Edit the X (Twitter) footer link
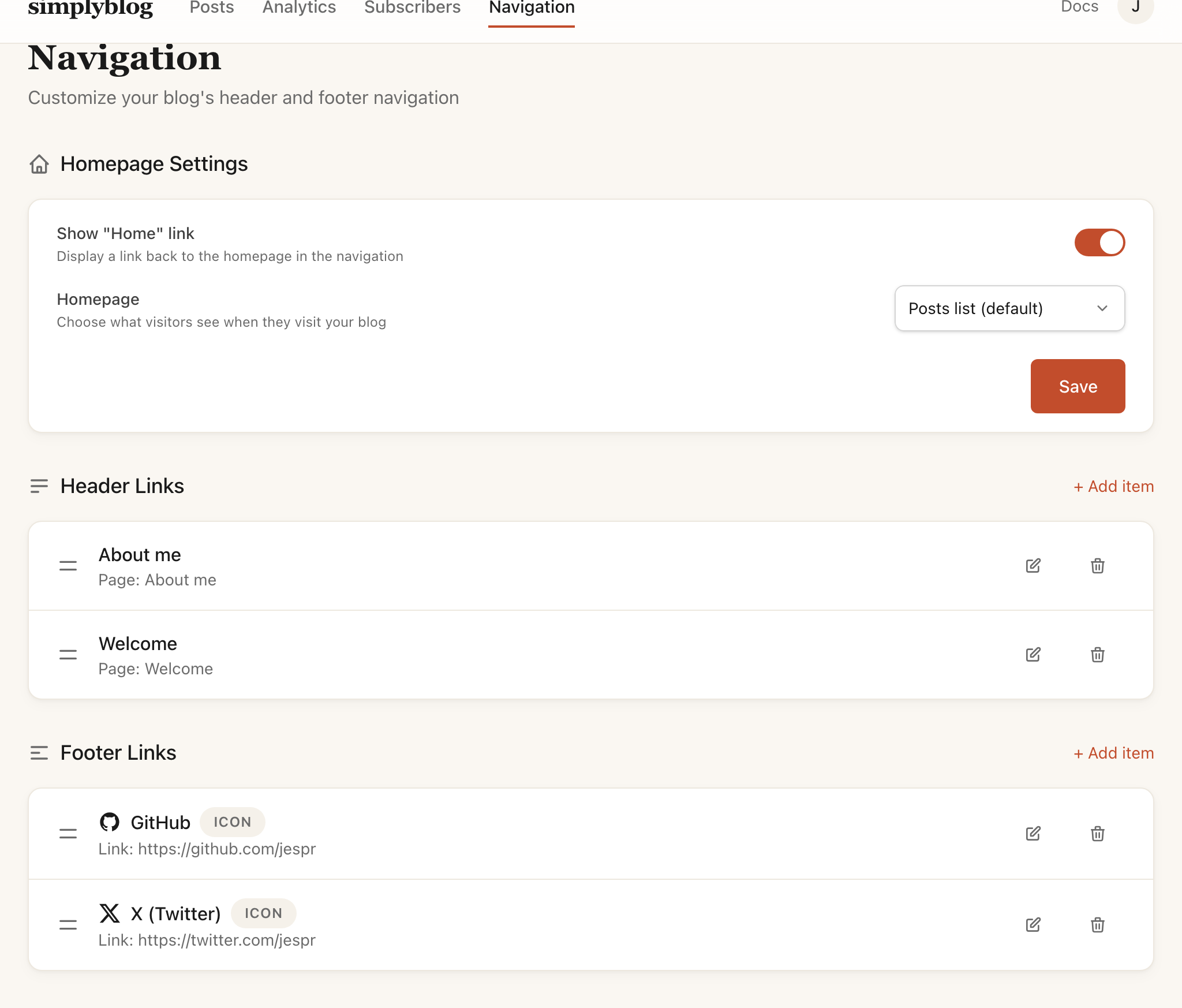 [x=1033, y=925]
